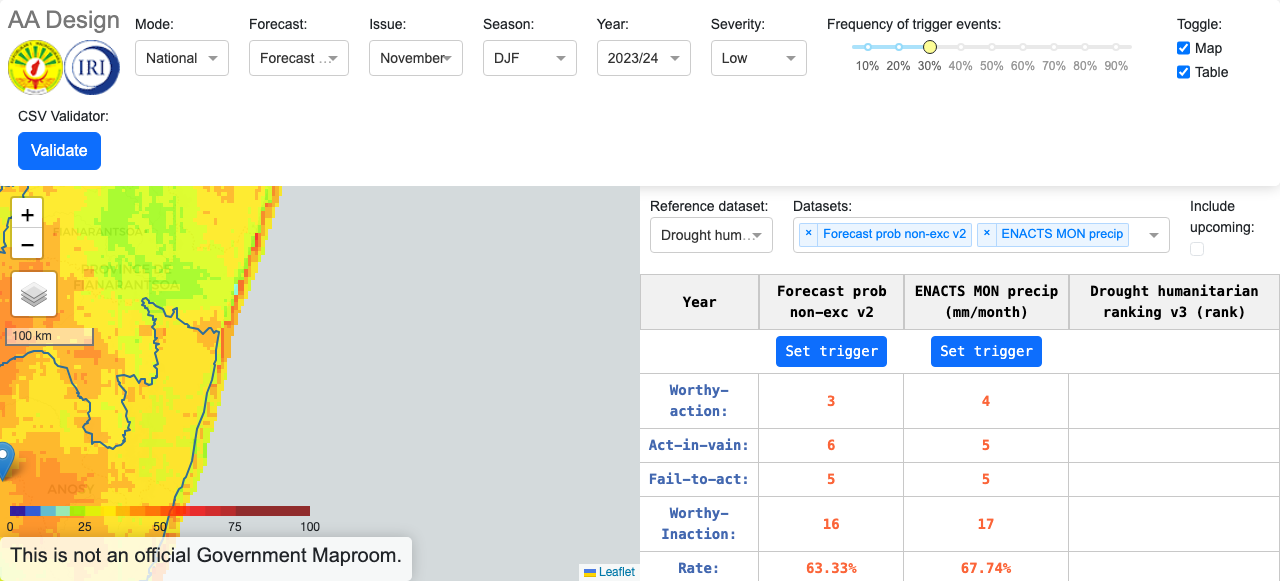Move frequency of trigger events to 30%
This screenshot has width=1280, height=581.
pos(929,46)
